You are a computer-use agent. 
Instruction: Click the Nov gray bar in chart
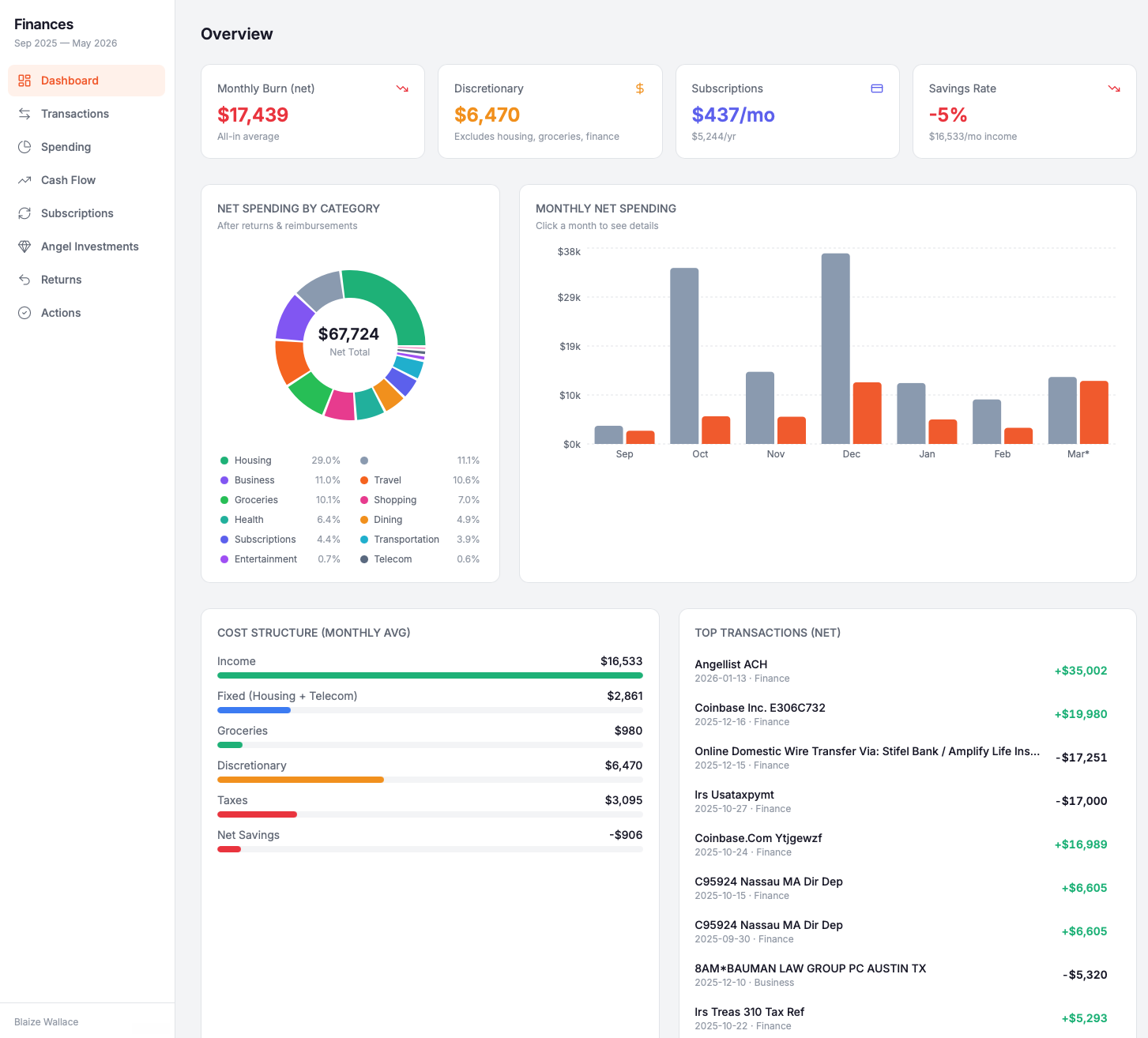(760, 408)
